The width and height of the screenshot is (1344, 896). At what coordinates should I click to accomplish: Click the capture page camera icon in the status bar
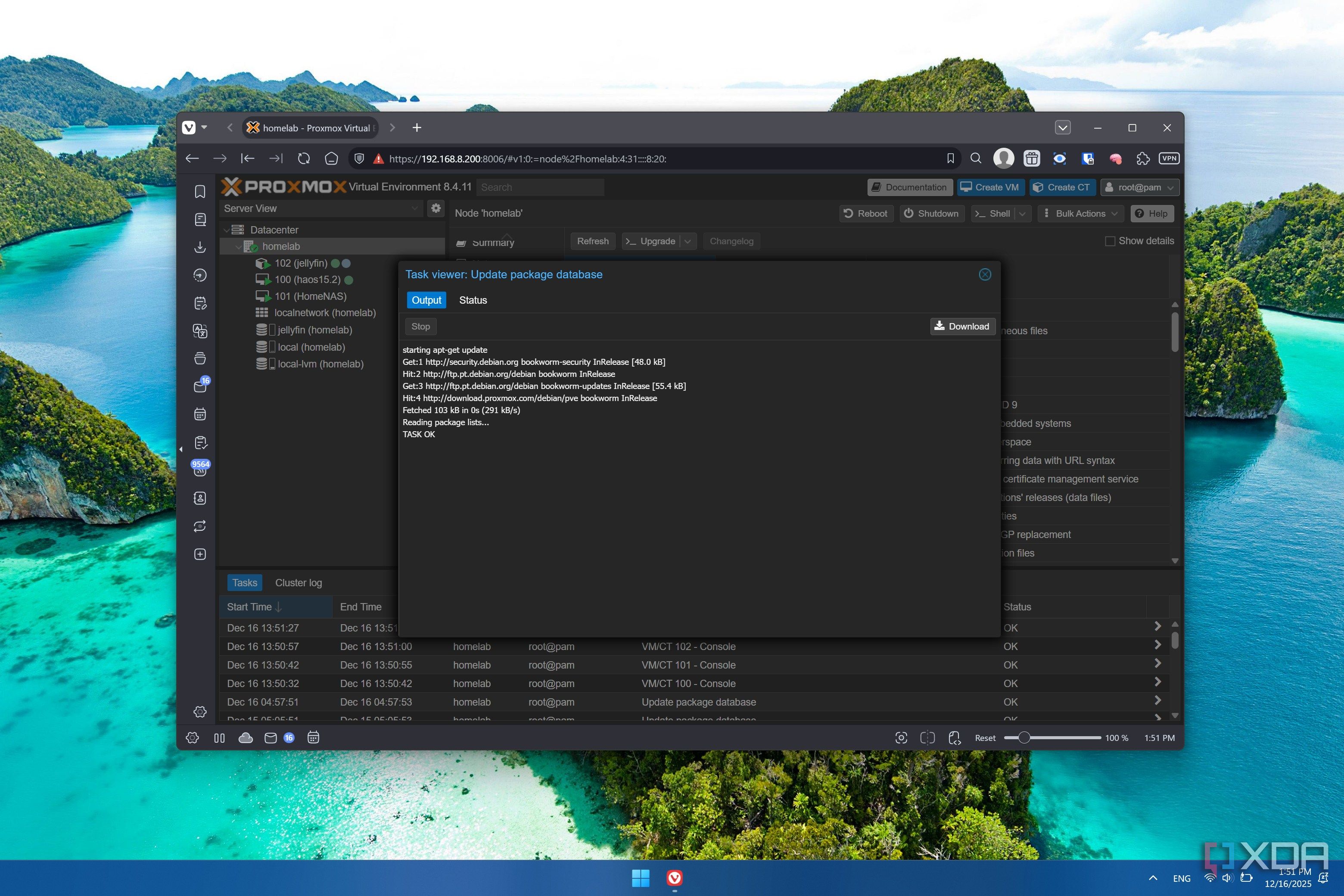point(901,738)
